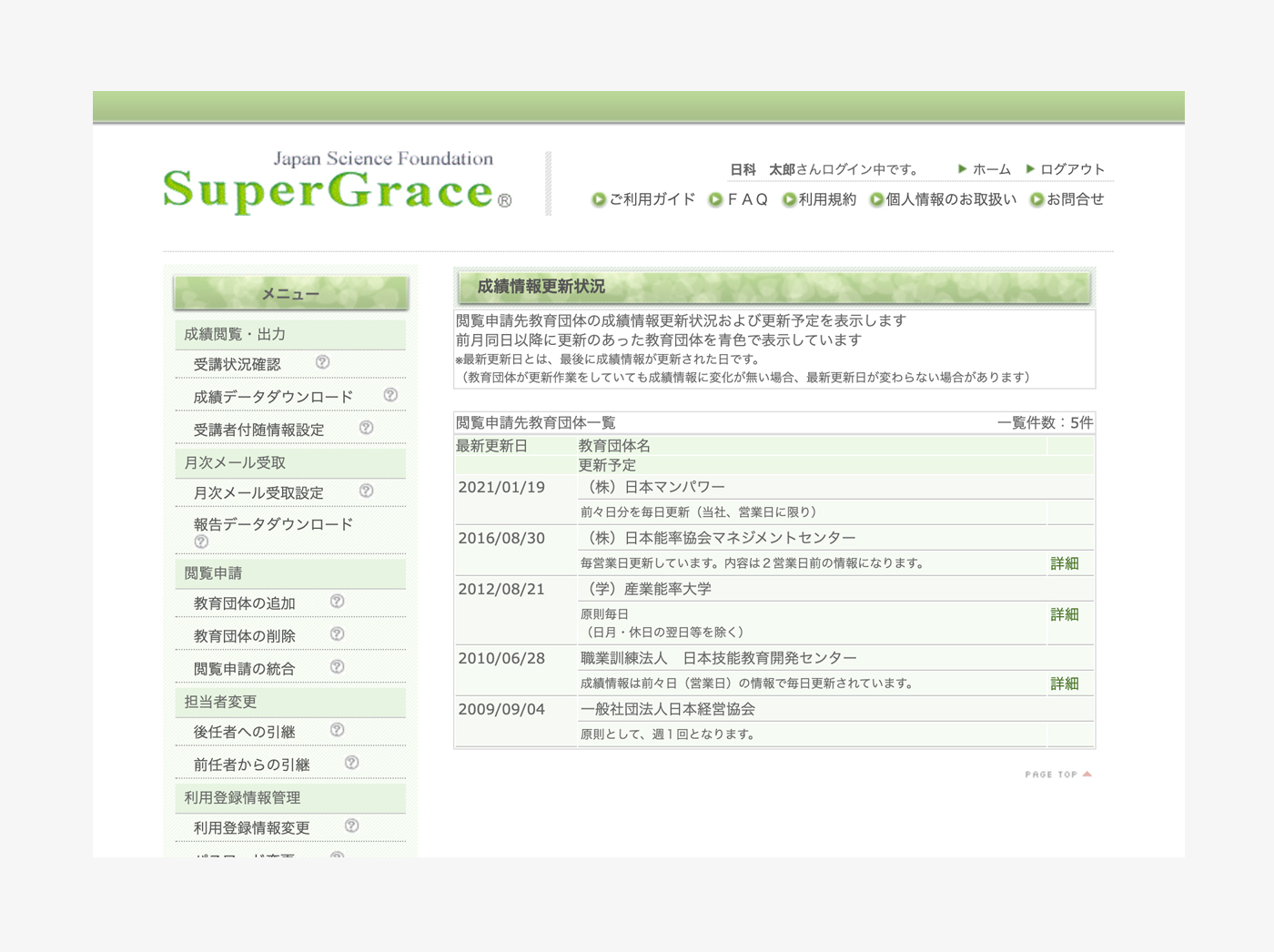Open help icon beside 前任者からの引継

[x=351, y=763]
